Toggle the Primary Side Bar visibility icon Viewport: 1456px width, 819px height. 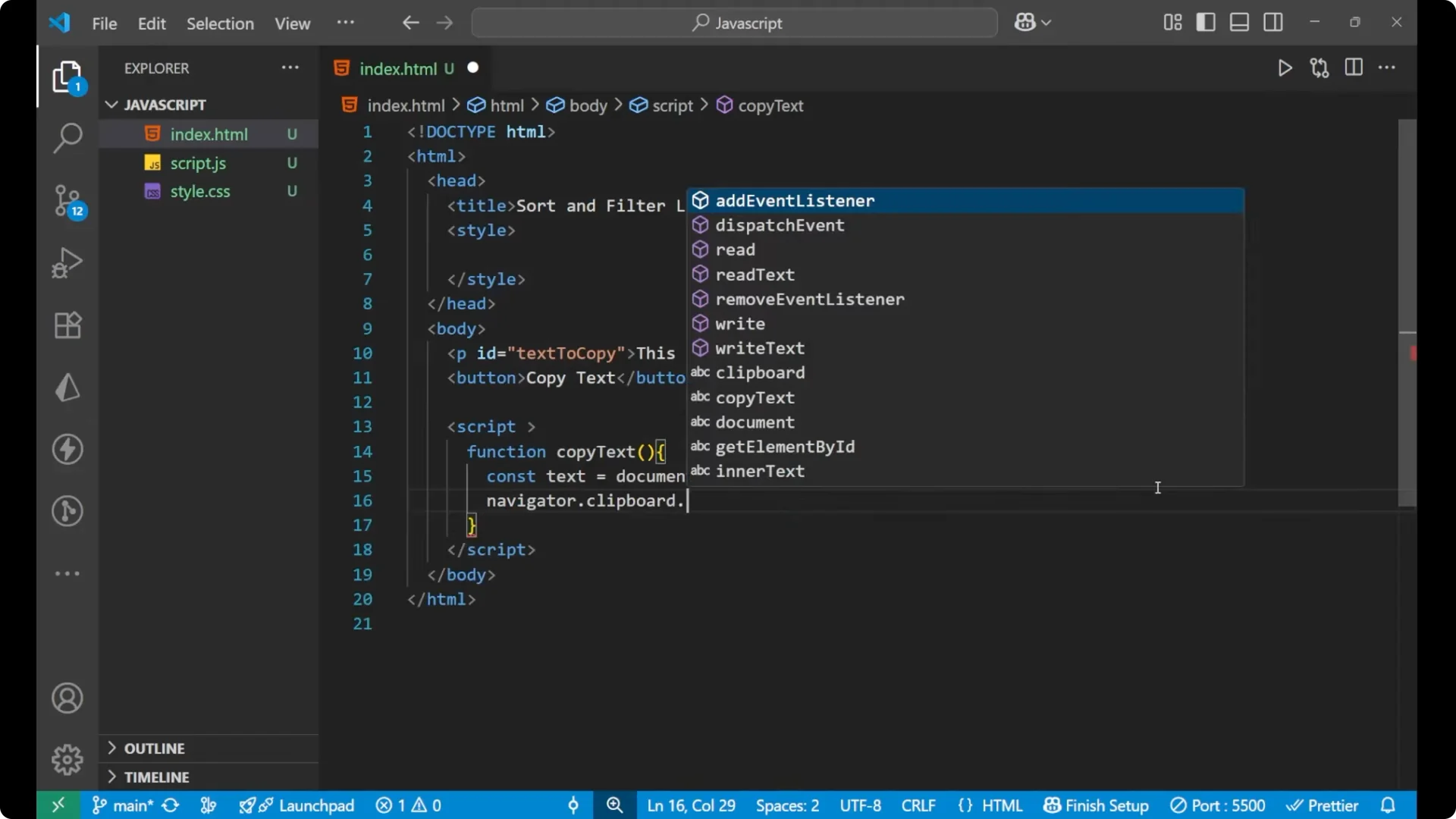1206,22
